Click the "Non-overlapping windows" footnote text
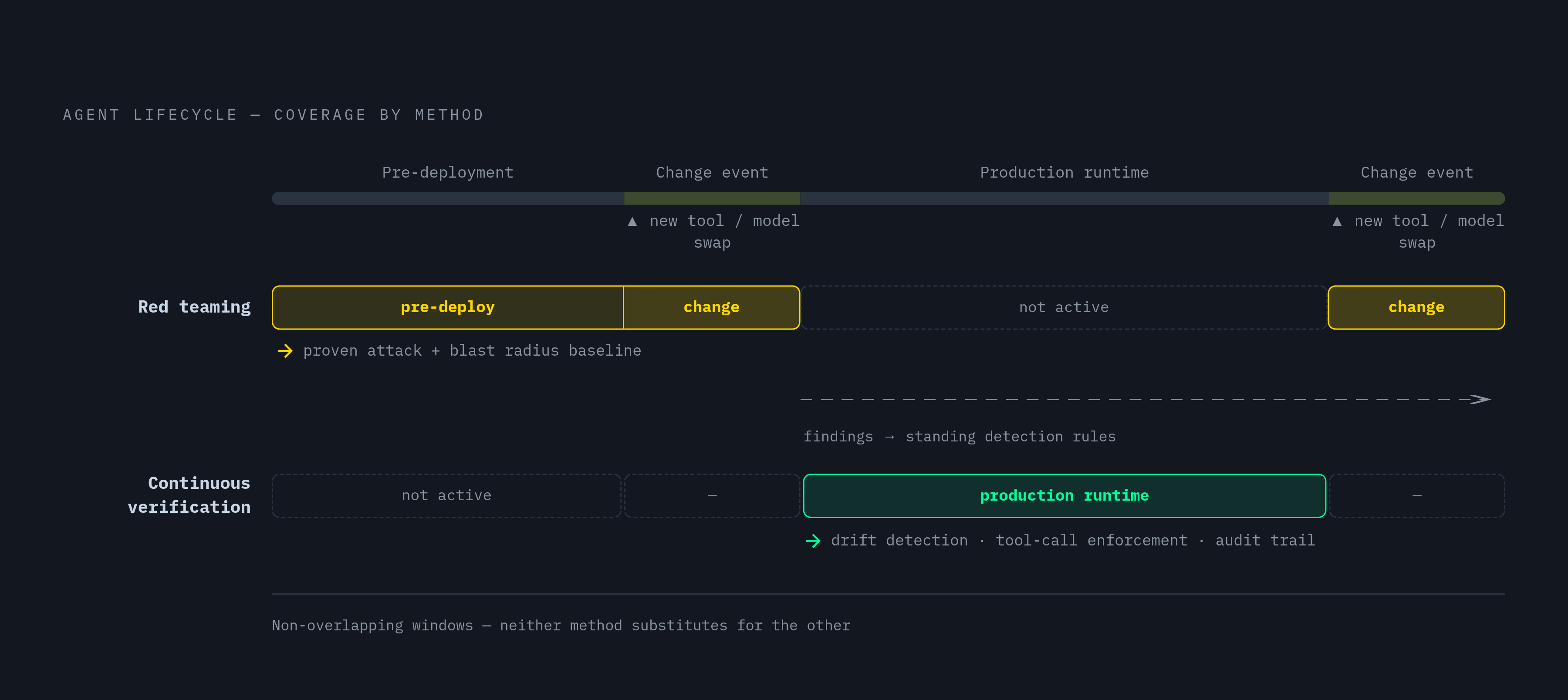This screenshot has width=1568, height=700. 561,626
